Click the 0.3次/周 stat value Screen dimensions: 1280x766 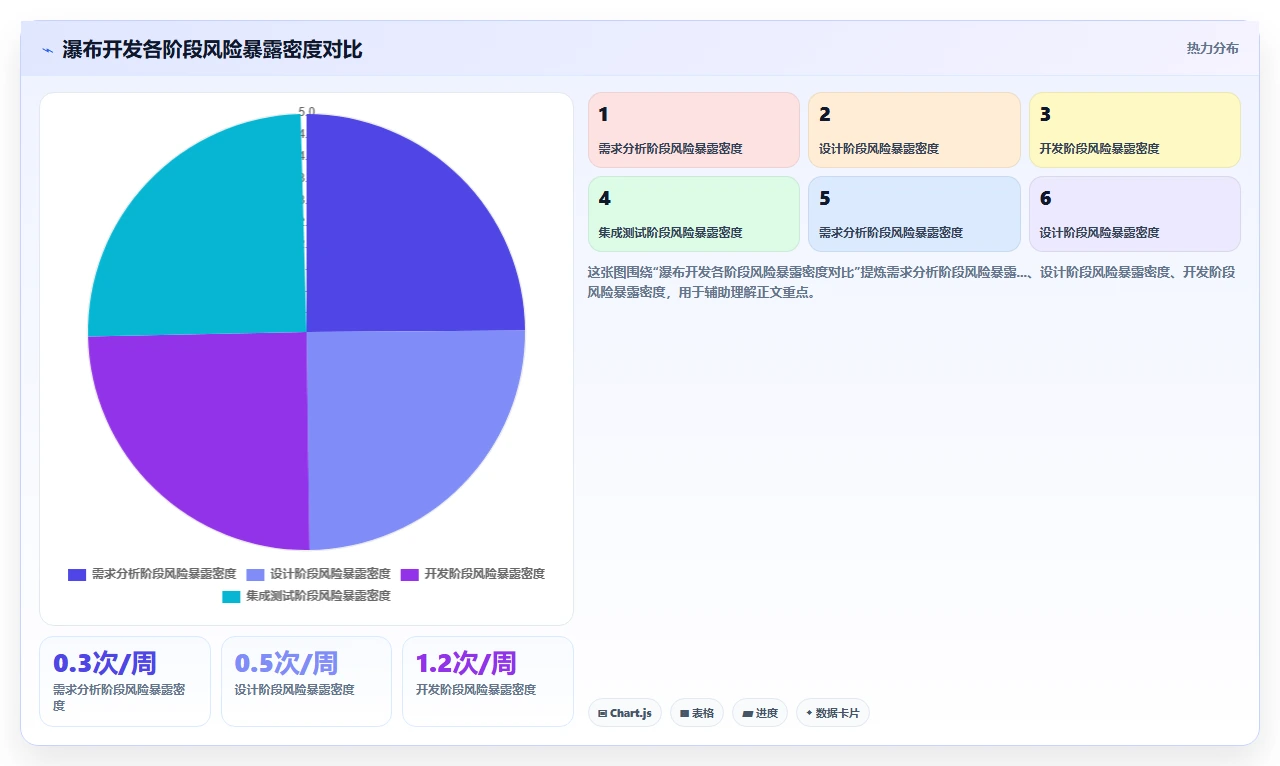[x=105, y=663]
